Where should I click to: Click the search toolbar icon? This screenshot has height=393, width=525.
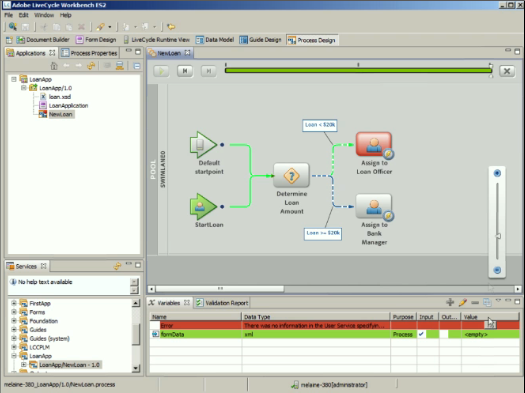coord(13,26)
